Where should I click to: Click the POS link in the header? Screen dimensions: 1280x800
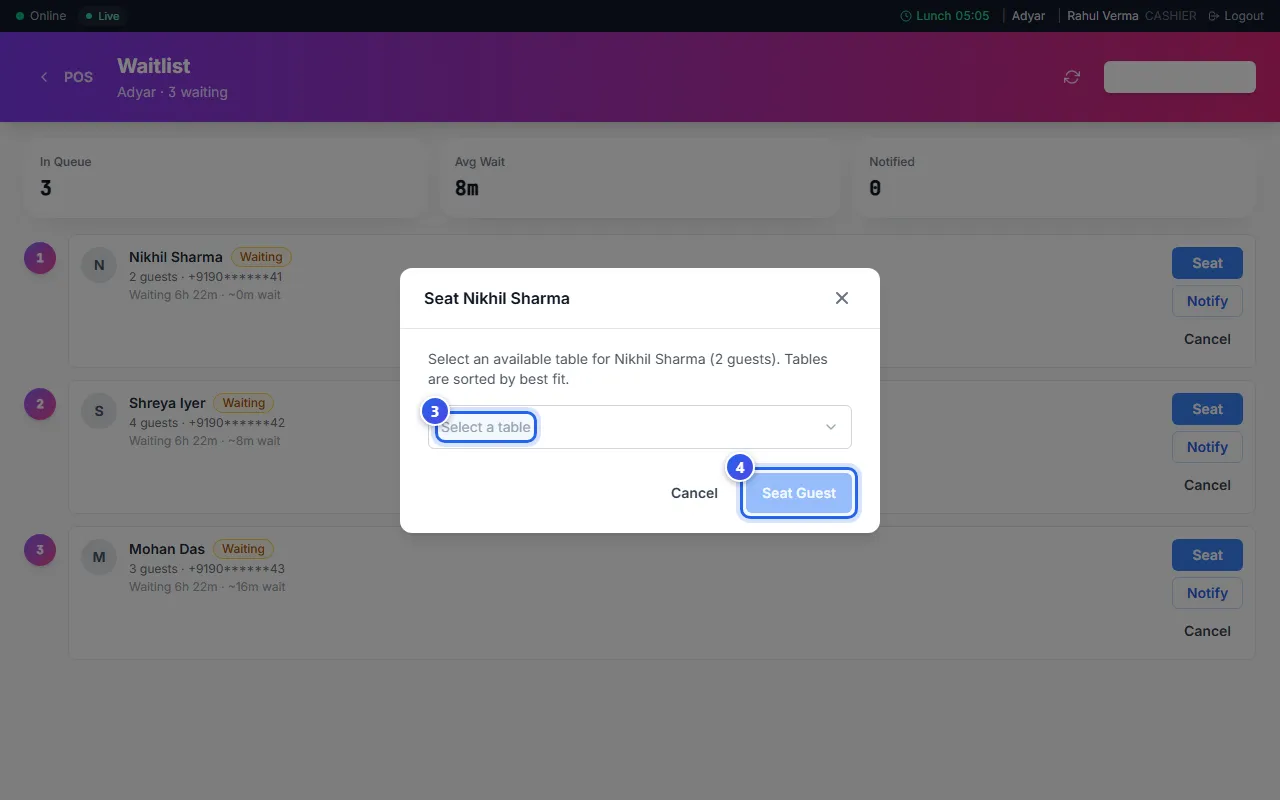[x=78, y=77]
